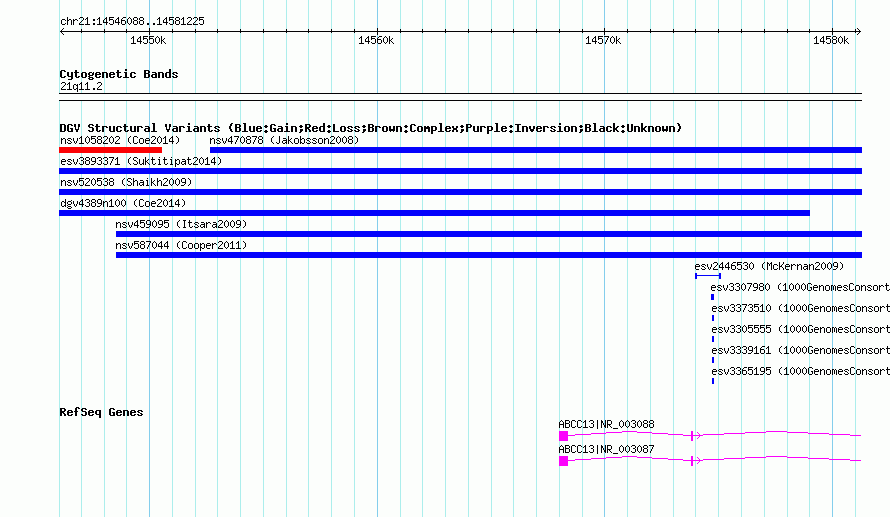Viewport: 890px width, 517px height.
Task: Click the right arrow end of ruler
Action: pyautogui.click(x=858, y=32)
